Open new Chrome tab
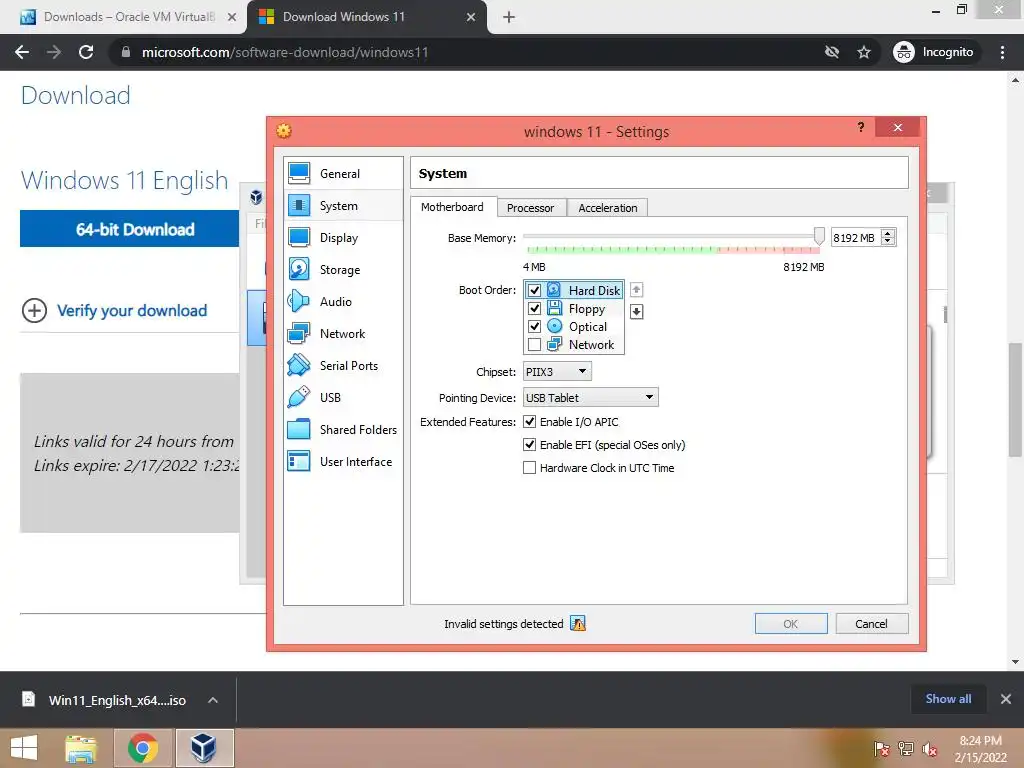Screen dimensions: 1024x768 509,18
